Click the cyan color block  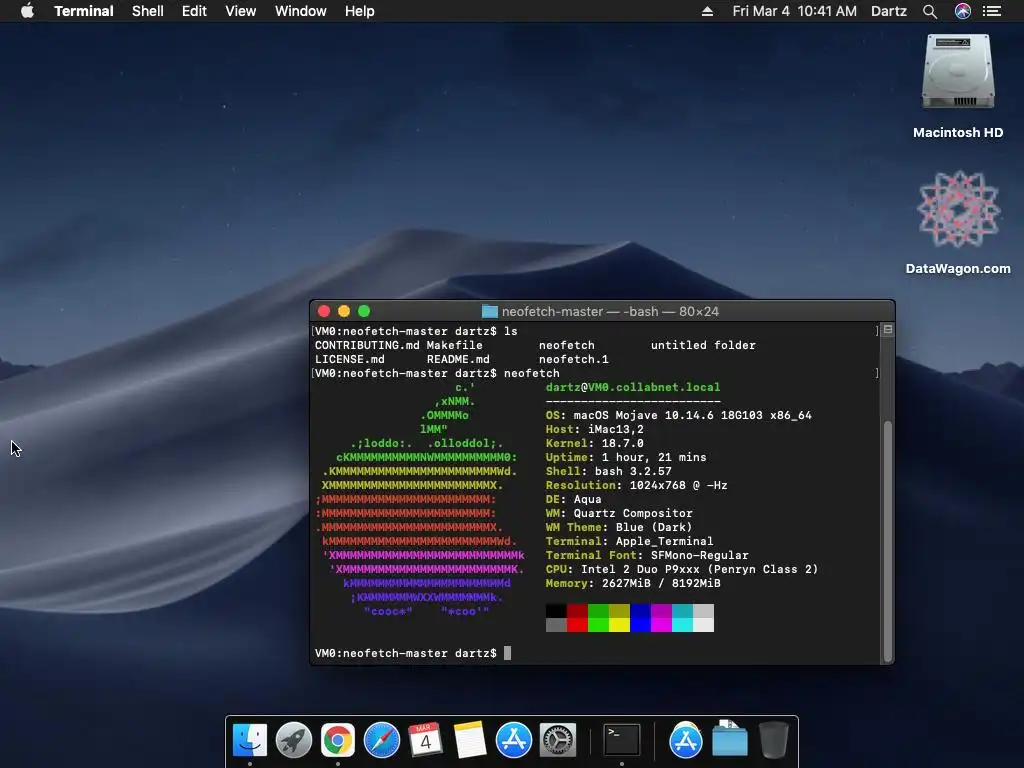[x=682, y=611]
